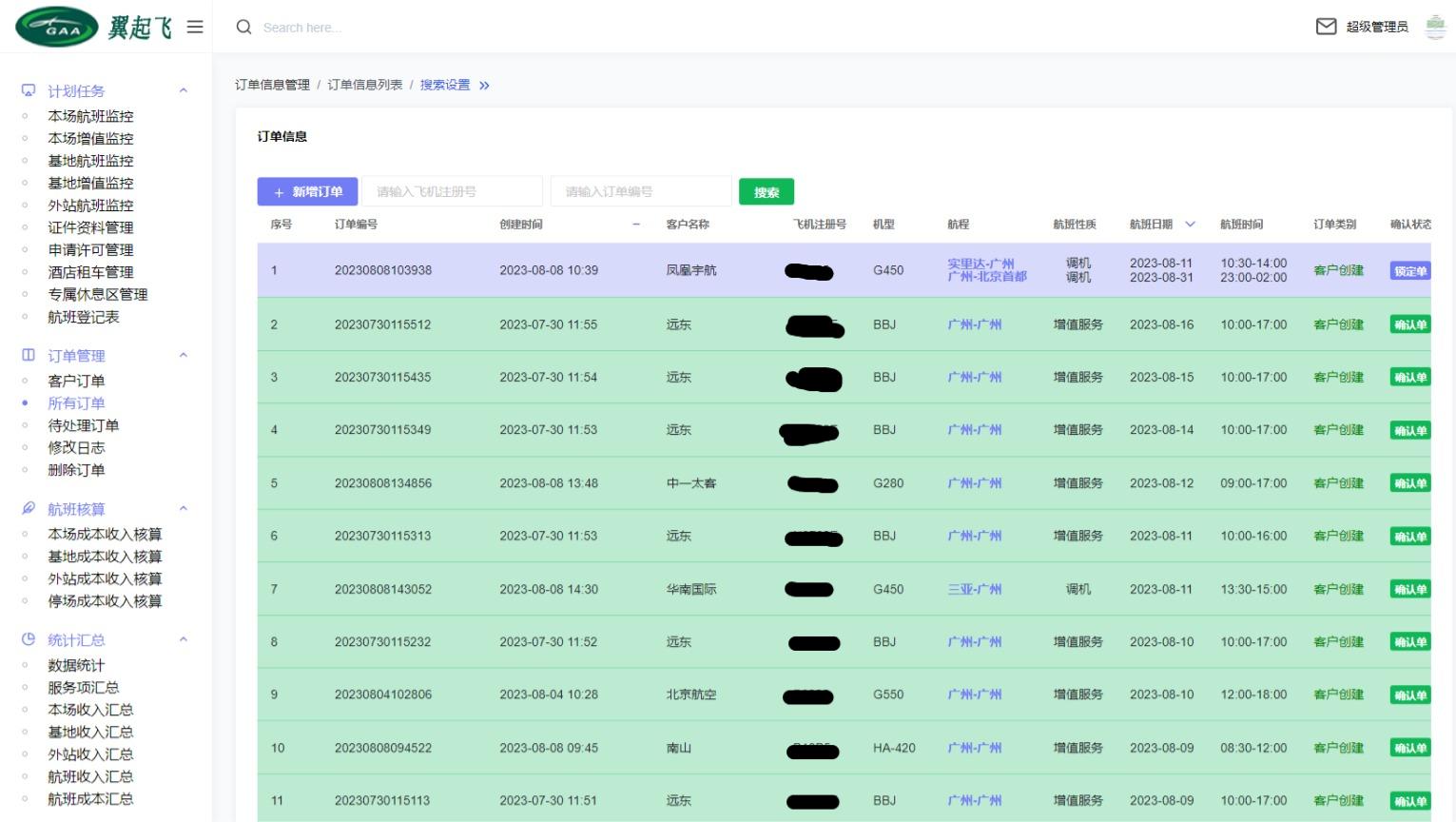Open 修改日志 menu item

[x=76, y=447]
